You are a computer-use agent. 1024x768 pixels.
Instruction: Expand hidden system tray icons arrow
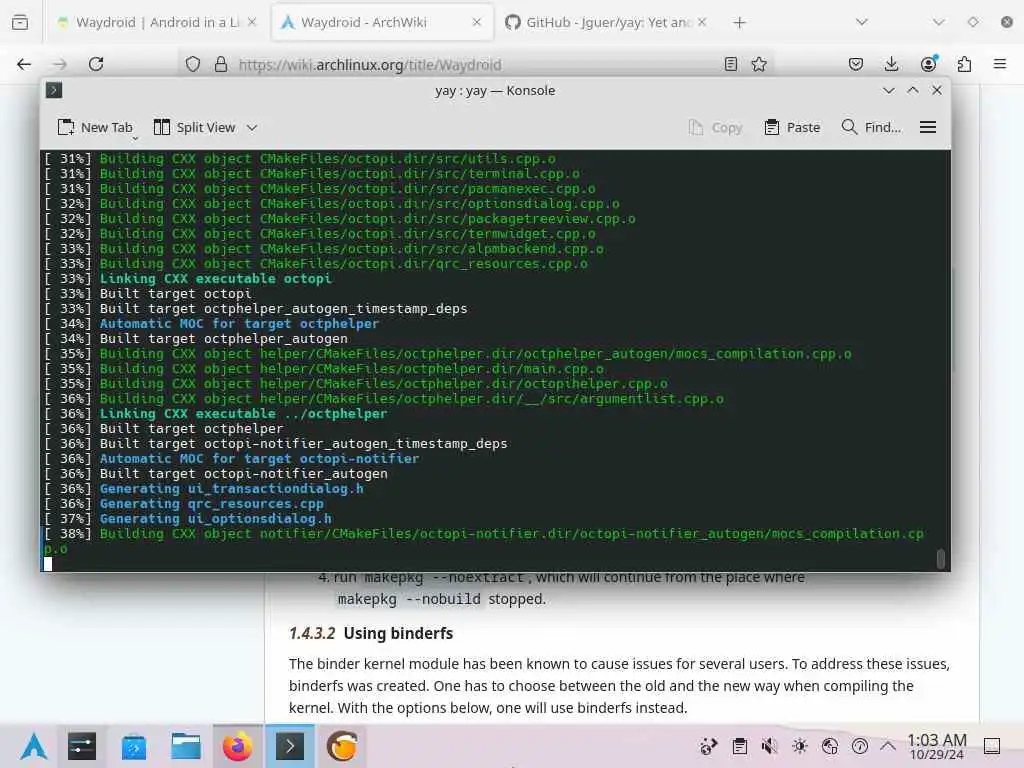pyautogui.click(x=888, y=745)
